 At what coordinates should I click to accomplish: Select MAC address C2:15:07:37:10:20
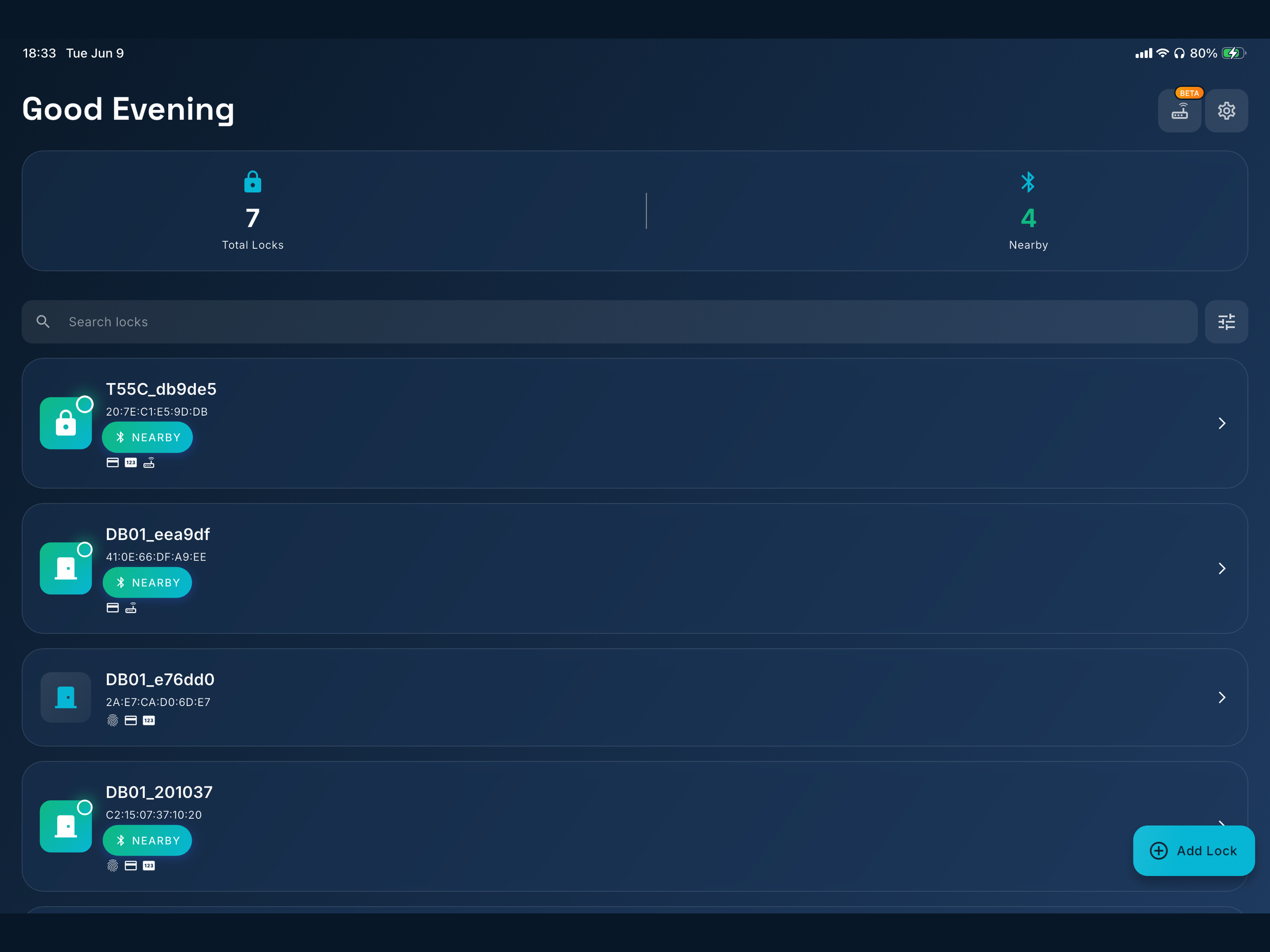[154, 815]
